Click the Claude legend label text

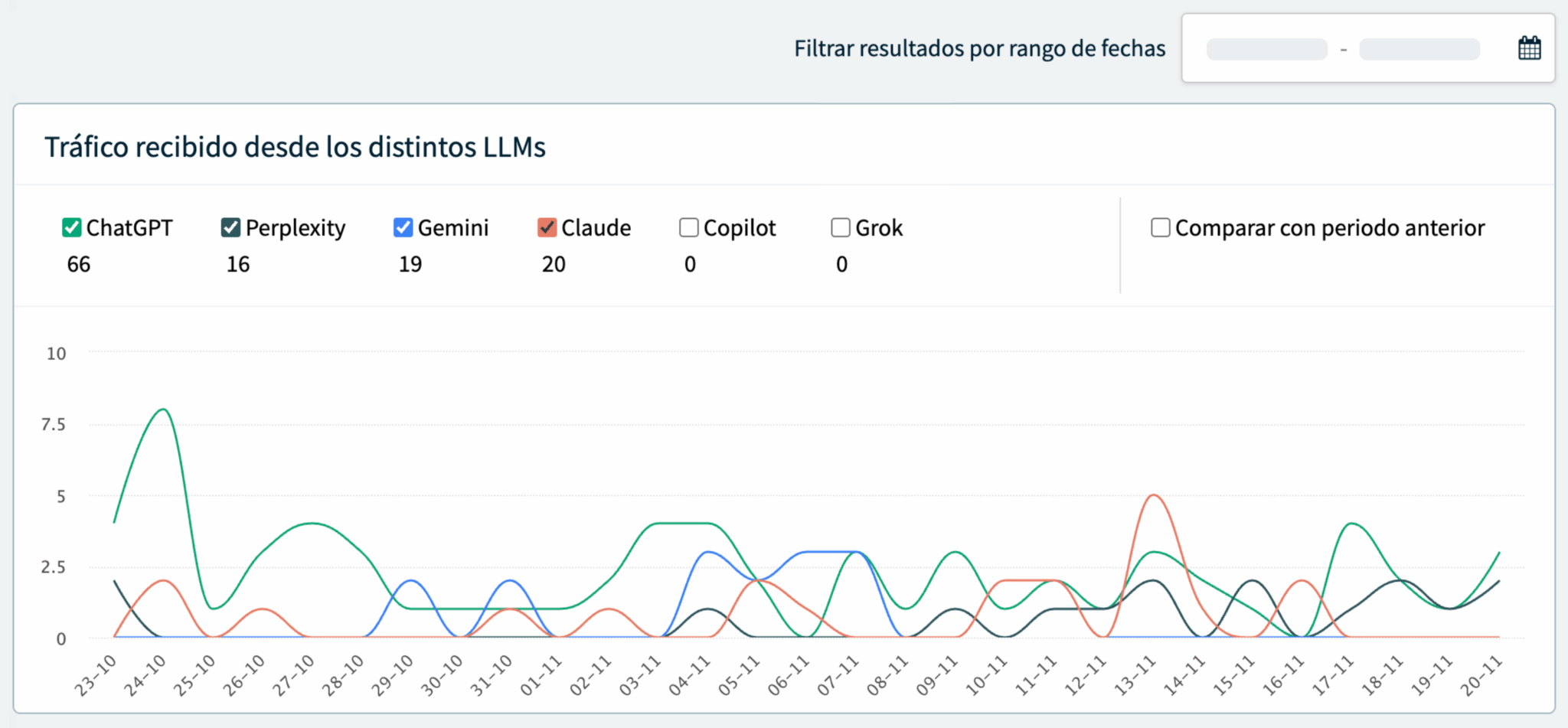click(596, 228)
